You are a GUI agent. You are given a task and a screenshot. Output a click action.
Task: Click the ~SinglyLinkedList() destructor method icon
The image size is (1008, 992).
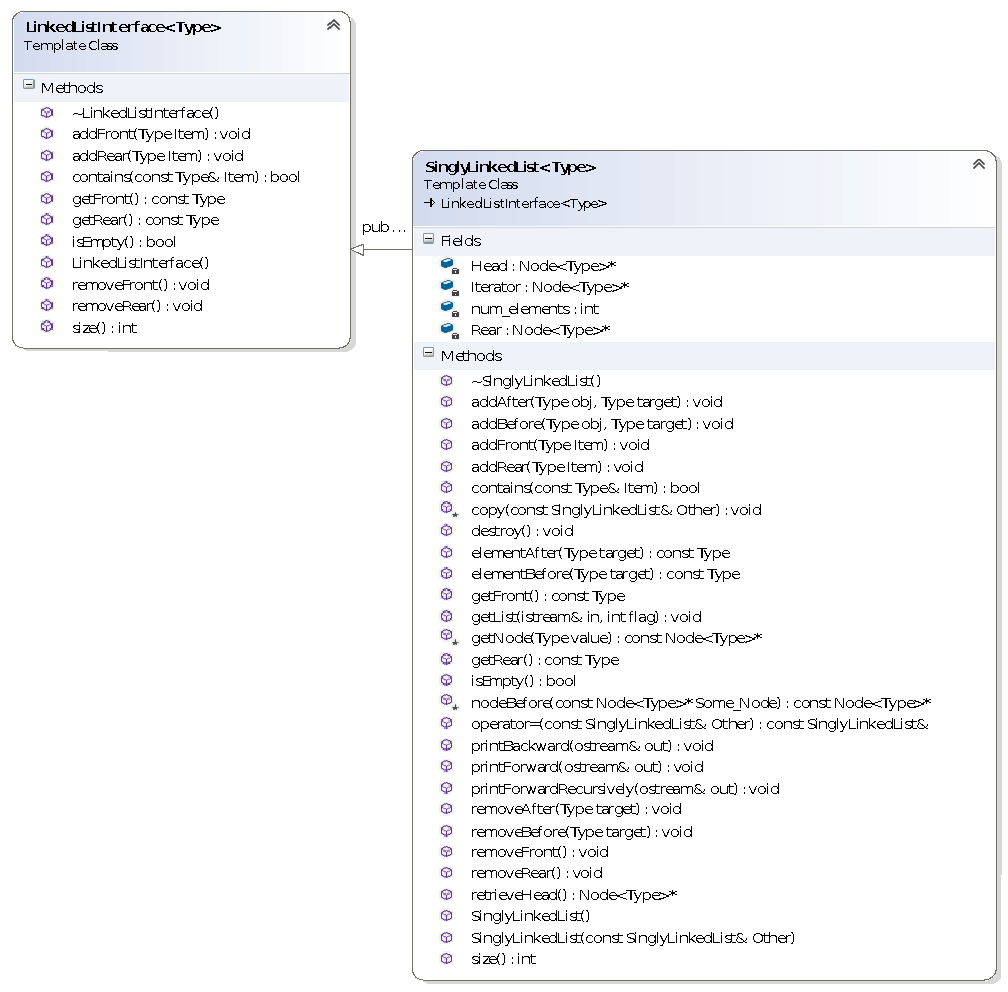click(447, 381)
